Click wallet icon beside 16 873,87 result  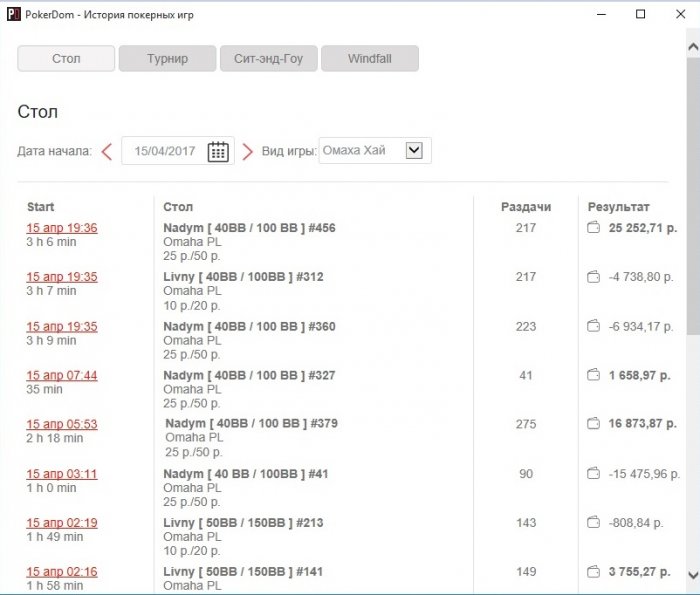pos(594,424)
